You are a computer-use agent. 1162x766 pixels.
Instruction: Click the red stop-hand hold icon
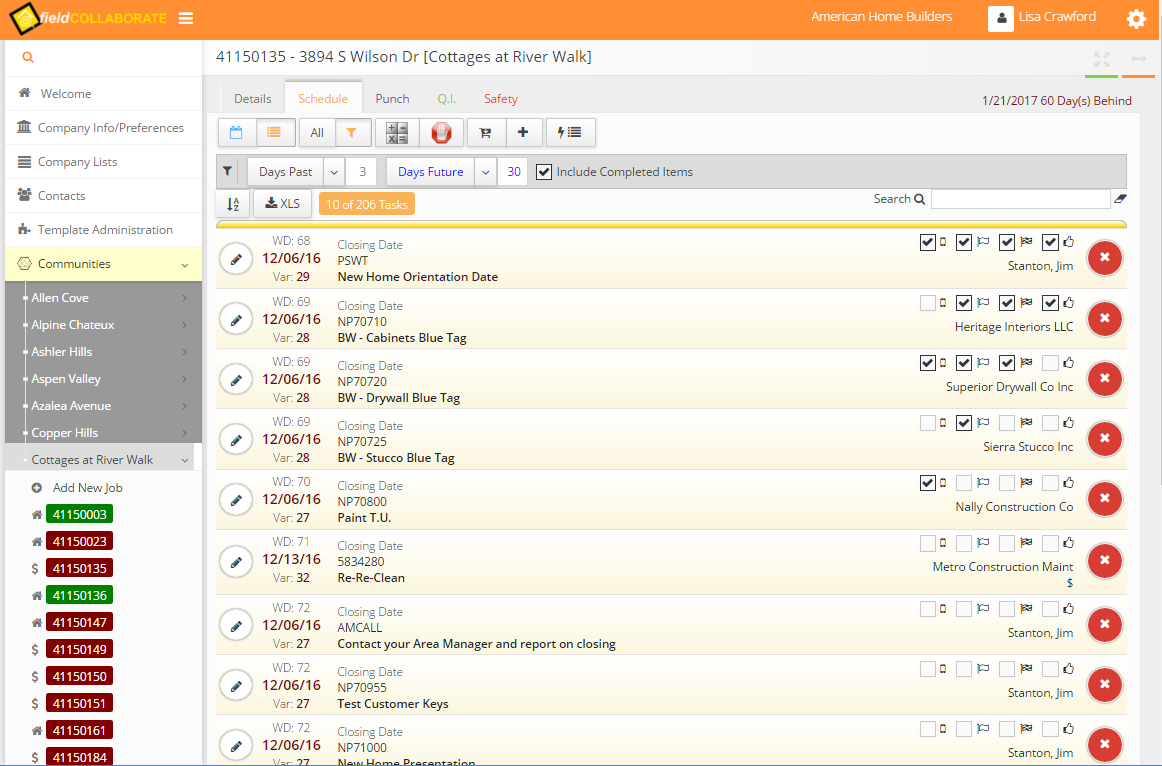[x=441, y=132]
